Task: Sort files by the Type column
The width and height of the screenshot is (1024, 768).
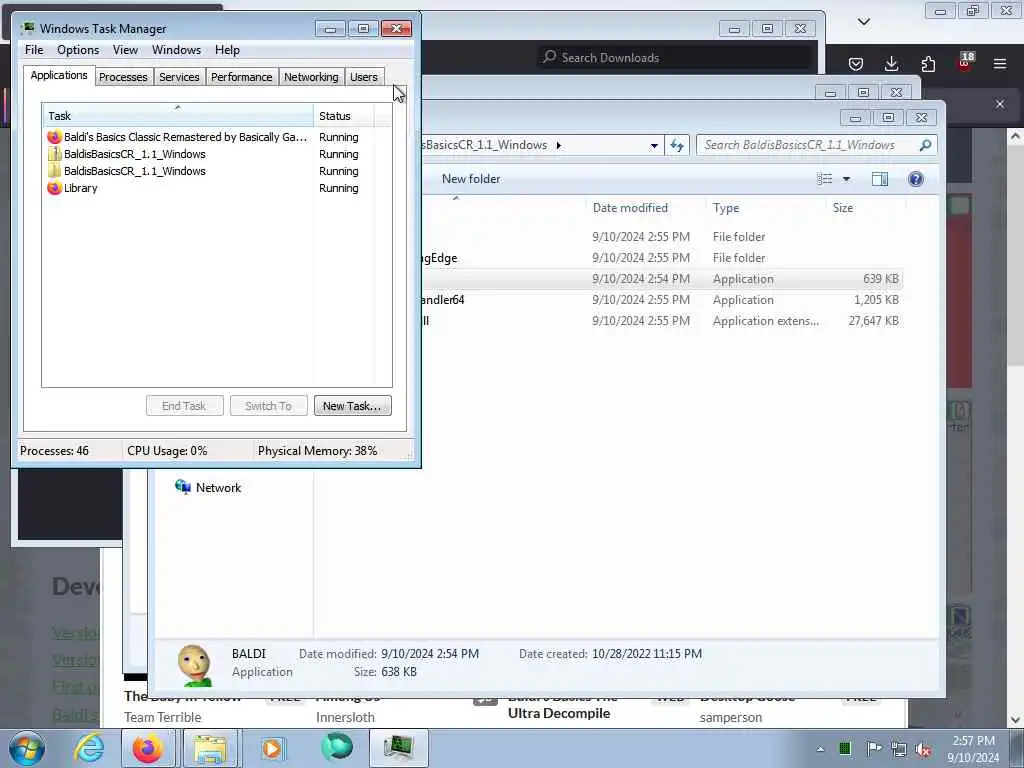Action: point(765,208)
